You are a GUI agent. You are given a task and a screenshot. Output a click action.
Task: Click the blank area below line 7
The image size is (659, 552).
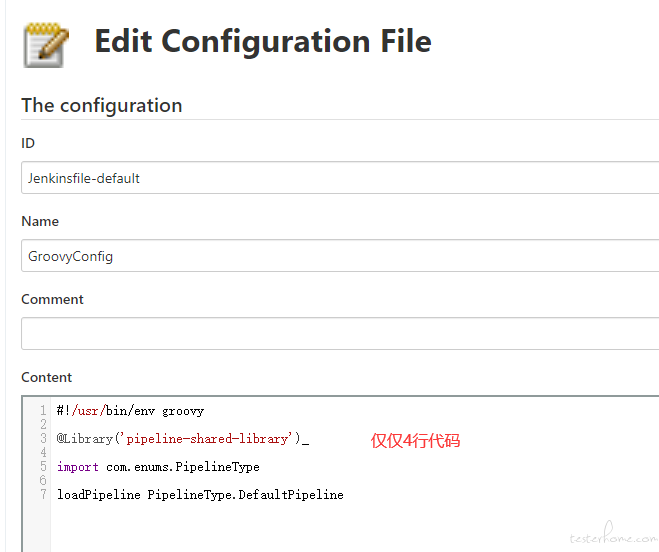tap(353, 528)
